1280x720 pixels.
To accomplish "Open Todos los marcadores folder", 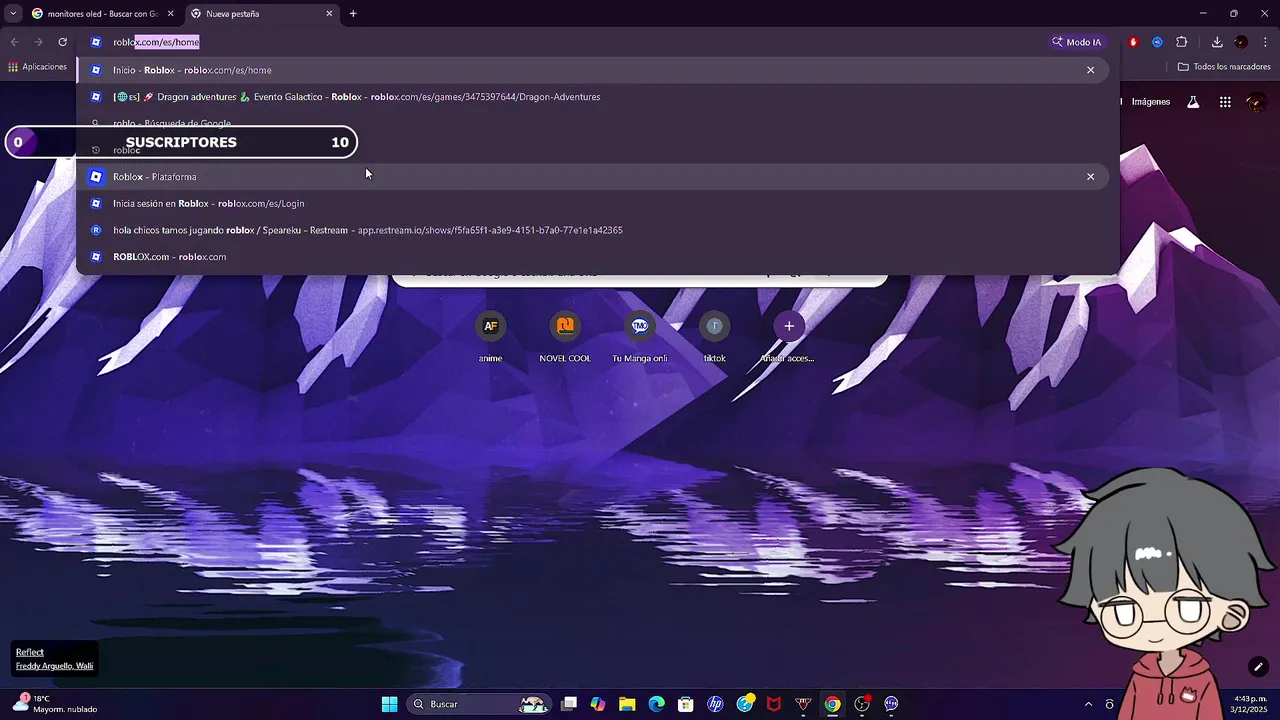I will [x=1224, y=67].
